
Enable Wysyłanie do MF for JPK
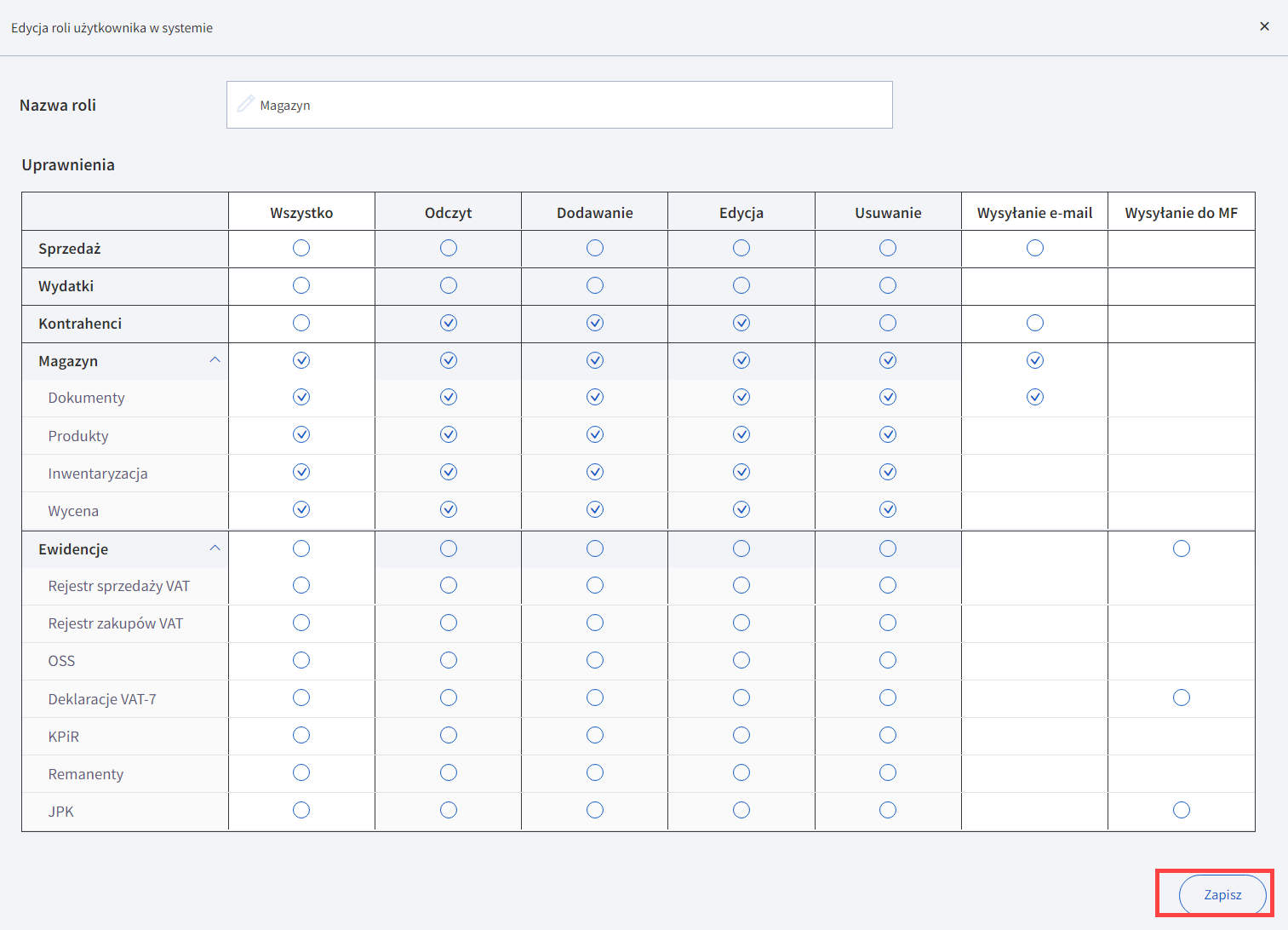click(x=1181, y=810)
